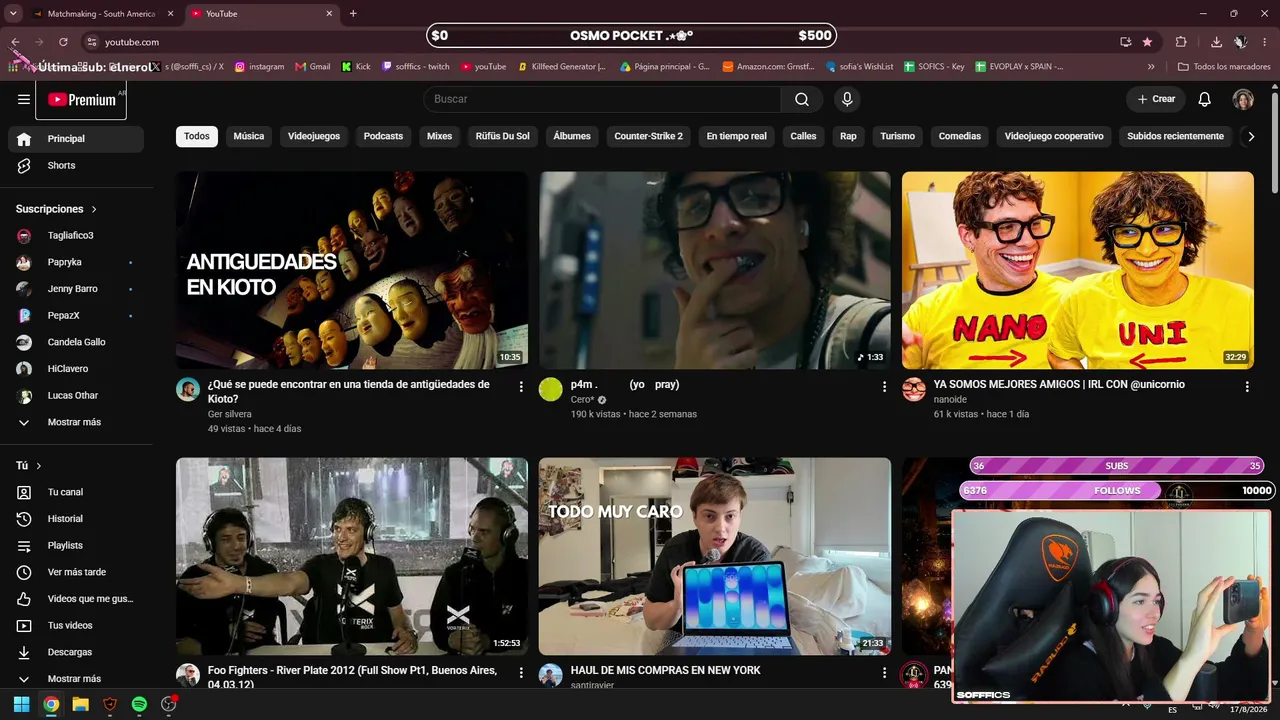Go back with the browser back arrow
This screenshot has height=720, width=1280.
(16, 42)
